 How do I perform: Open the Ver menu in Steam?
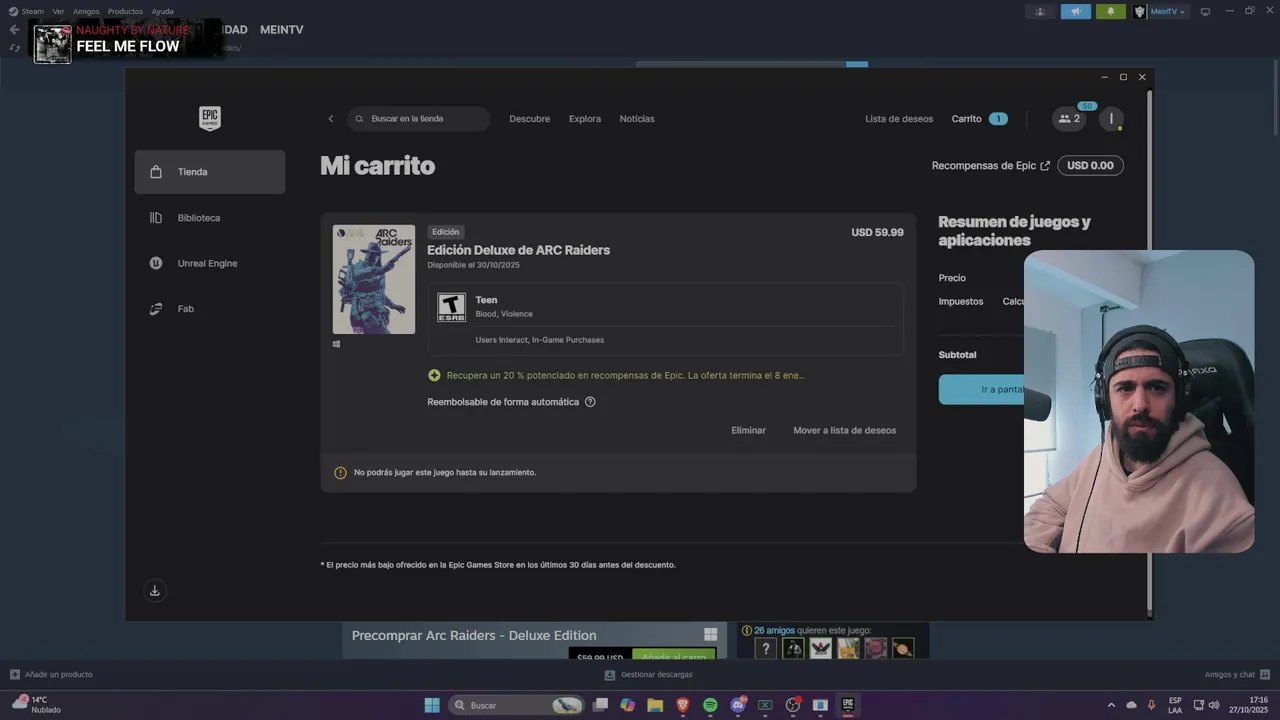58,11
